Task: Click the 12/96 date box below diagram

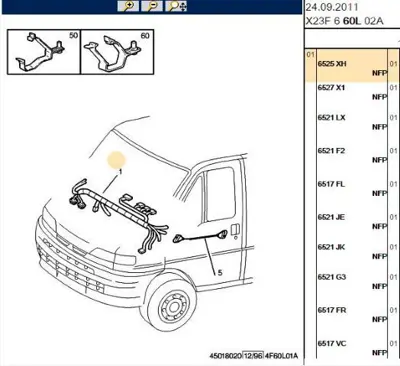Action: click(x=253, y=356)
